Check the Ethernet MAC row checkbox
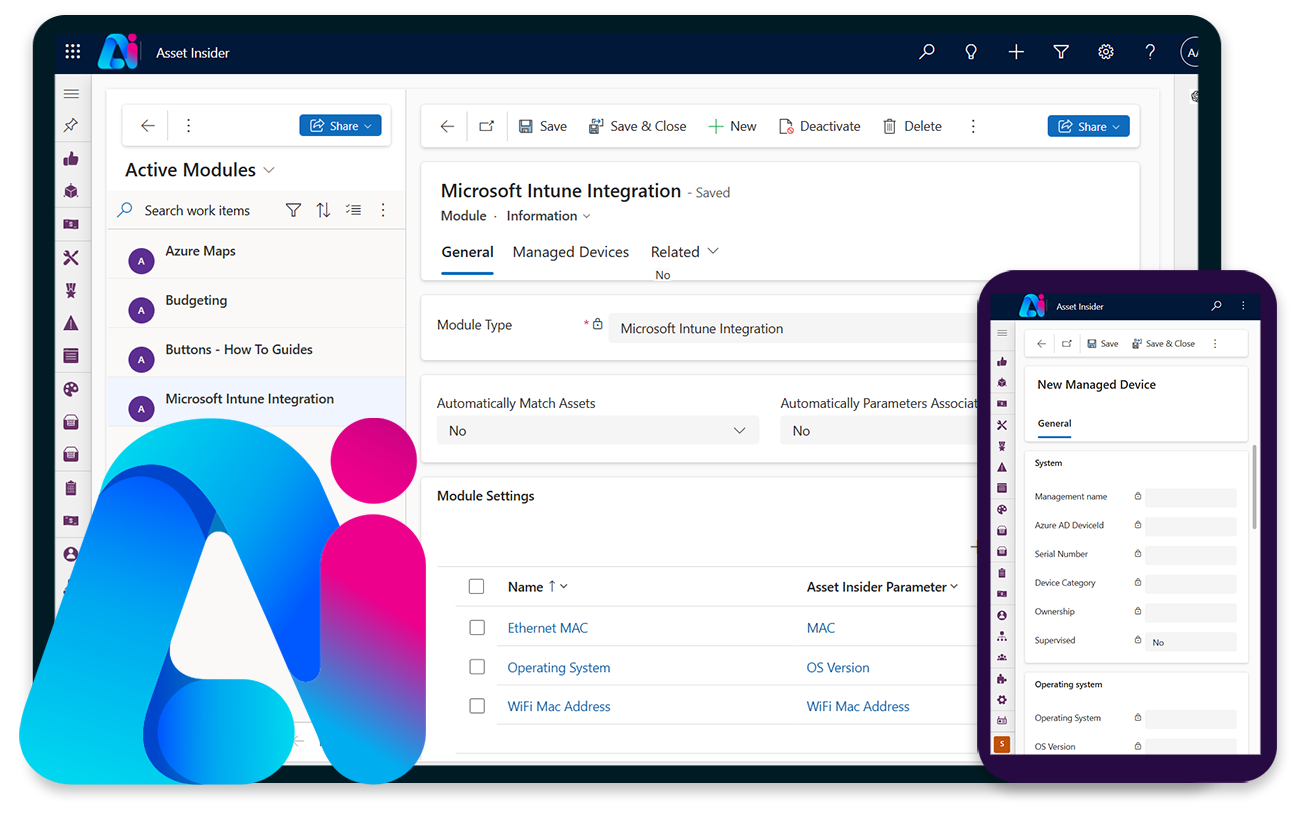The width and height of the screenshot is (1300, 829). pos(477,628)
